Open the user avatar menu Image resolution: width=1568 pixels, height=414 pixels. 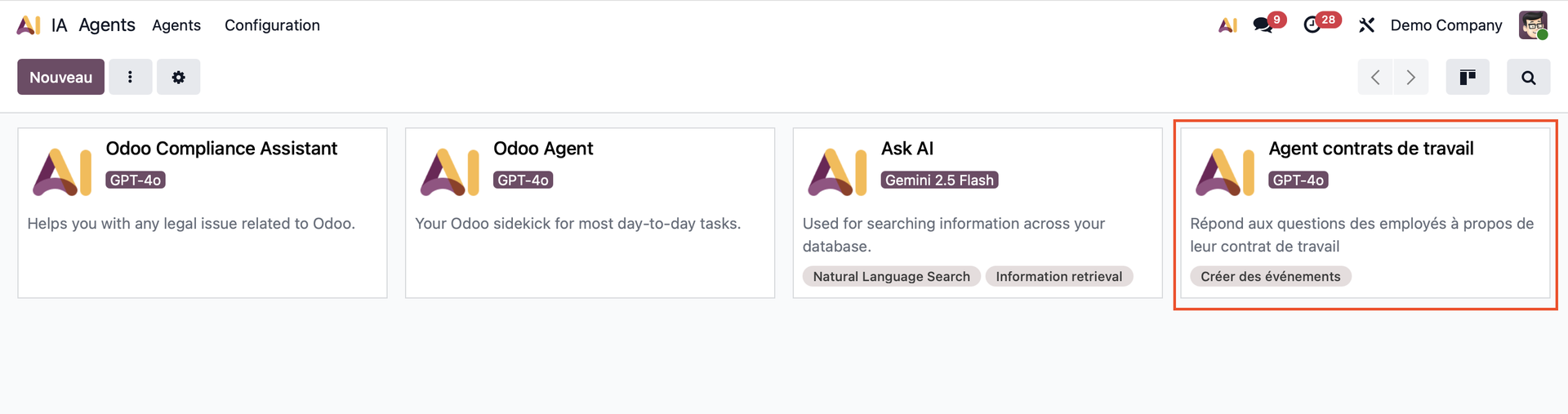pyautogui.click(x=1533, y=25)
